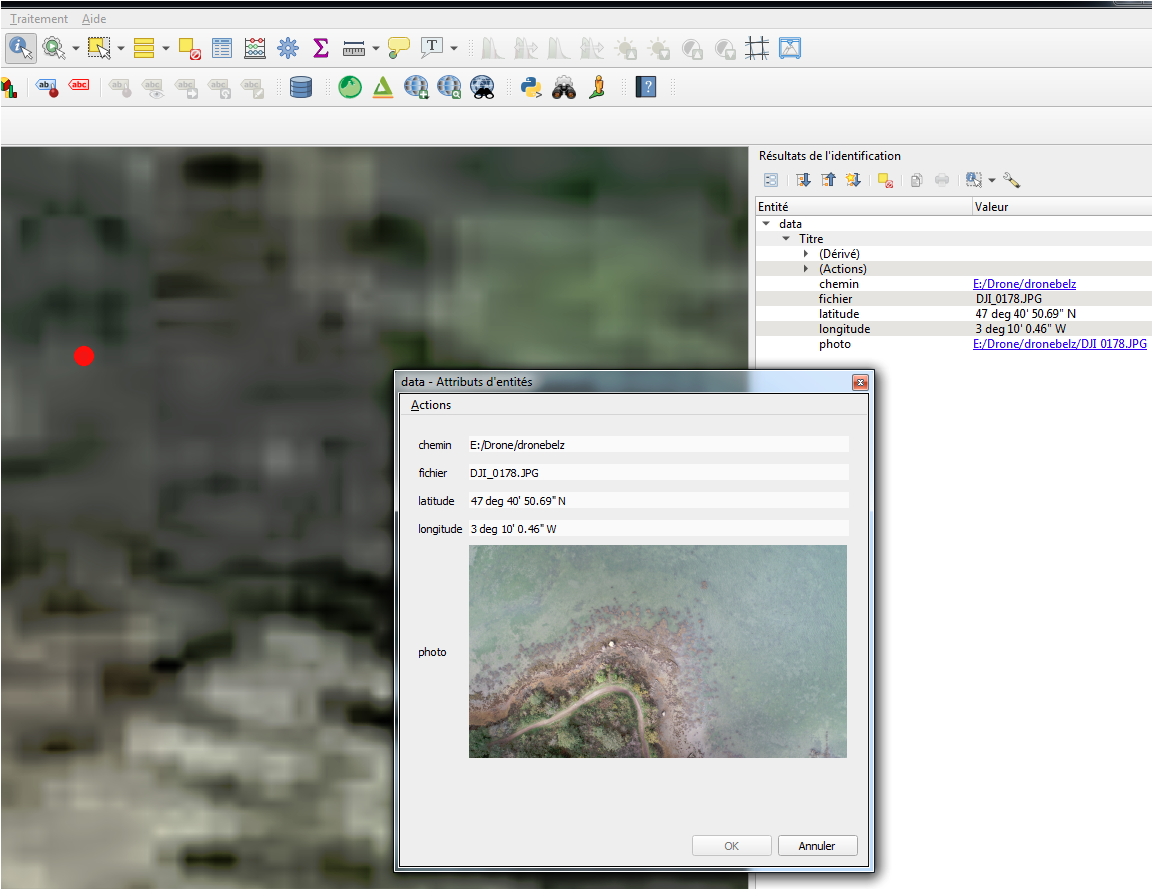
Task: Click the drone photo thumbnail in dialog
Action: [x=657, y=652]
